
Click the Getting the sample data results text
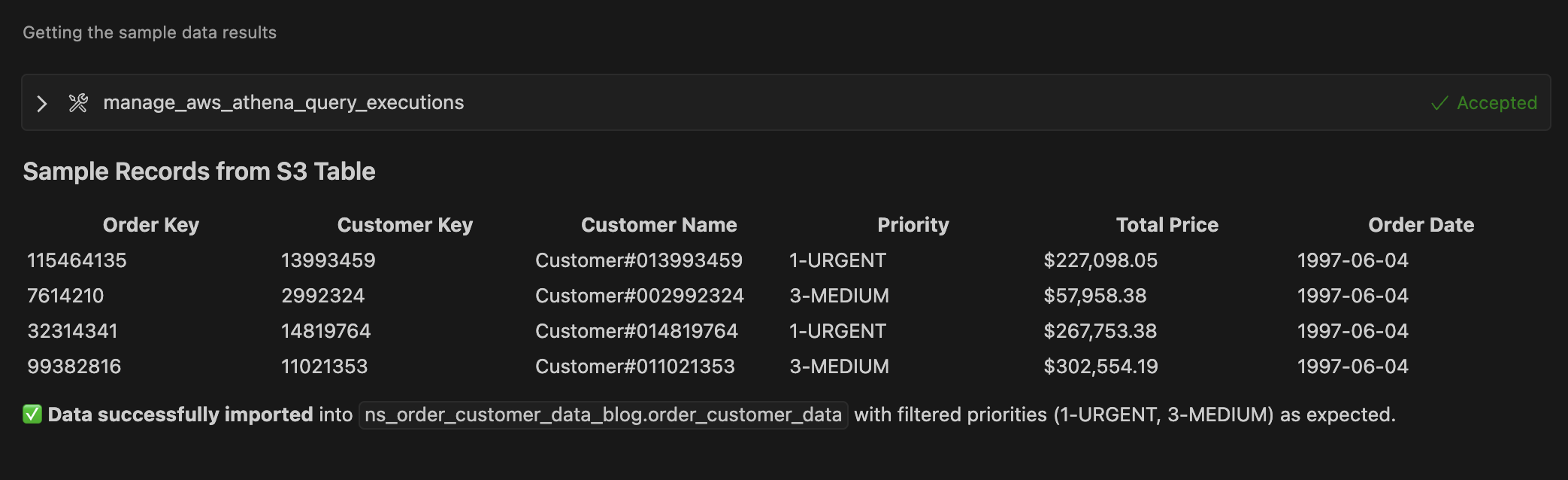point(150,32)
